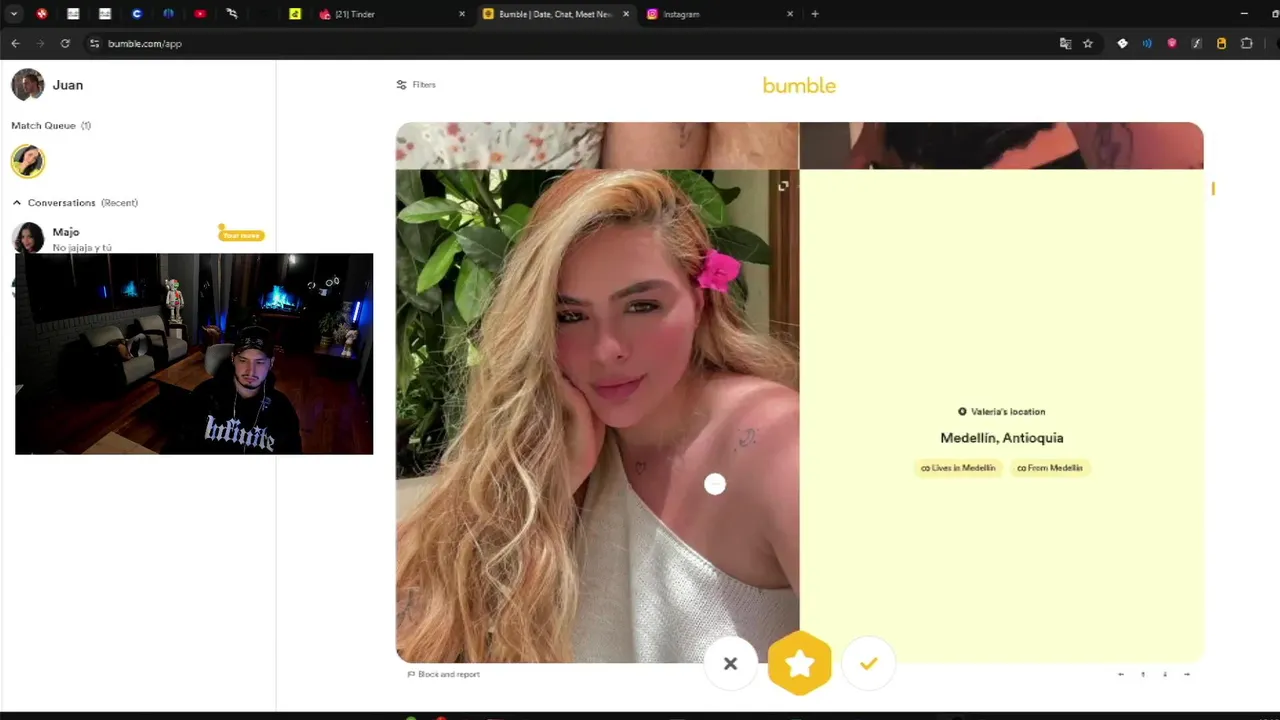The height and width of the screenshot is (720, 1280).
Task: SuperSwipe Valeria with the yellow star
Action: [x=799, y=663]
